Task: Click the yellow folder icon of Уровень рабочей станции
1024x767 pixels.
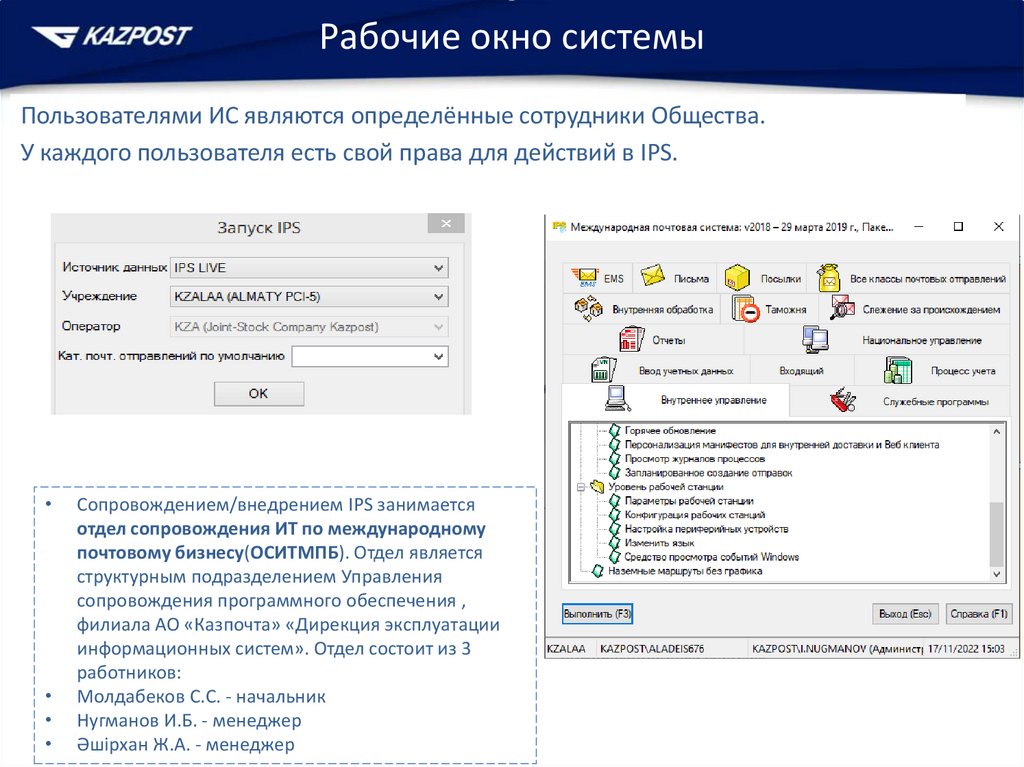Action: coord(597,487)
